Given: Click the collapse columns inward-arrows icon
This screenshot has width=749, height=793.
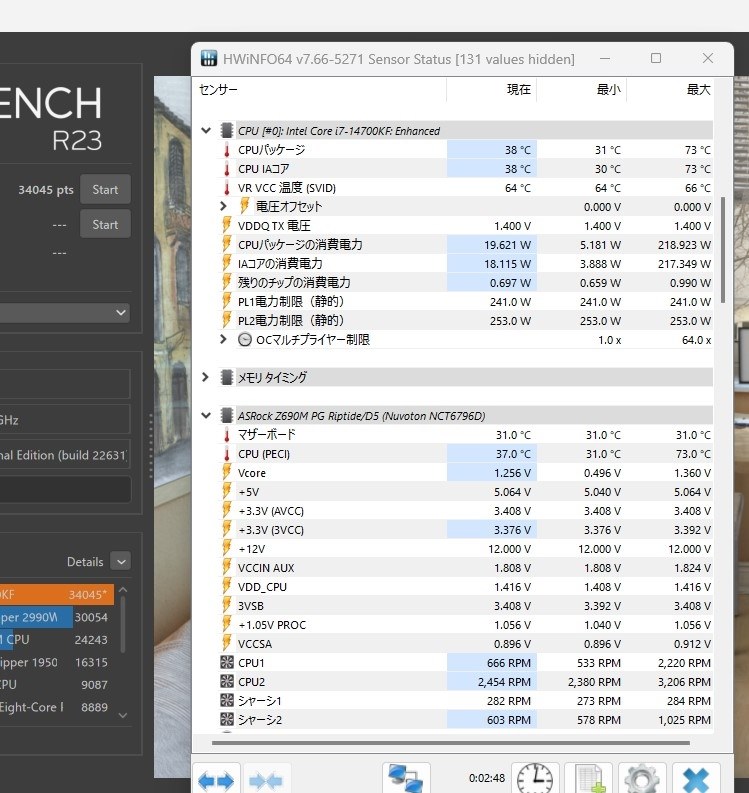Looking at the screenshot, I should (266, 779).
